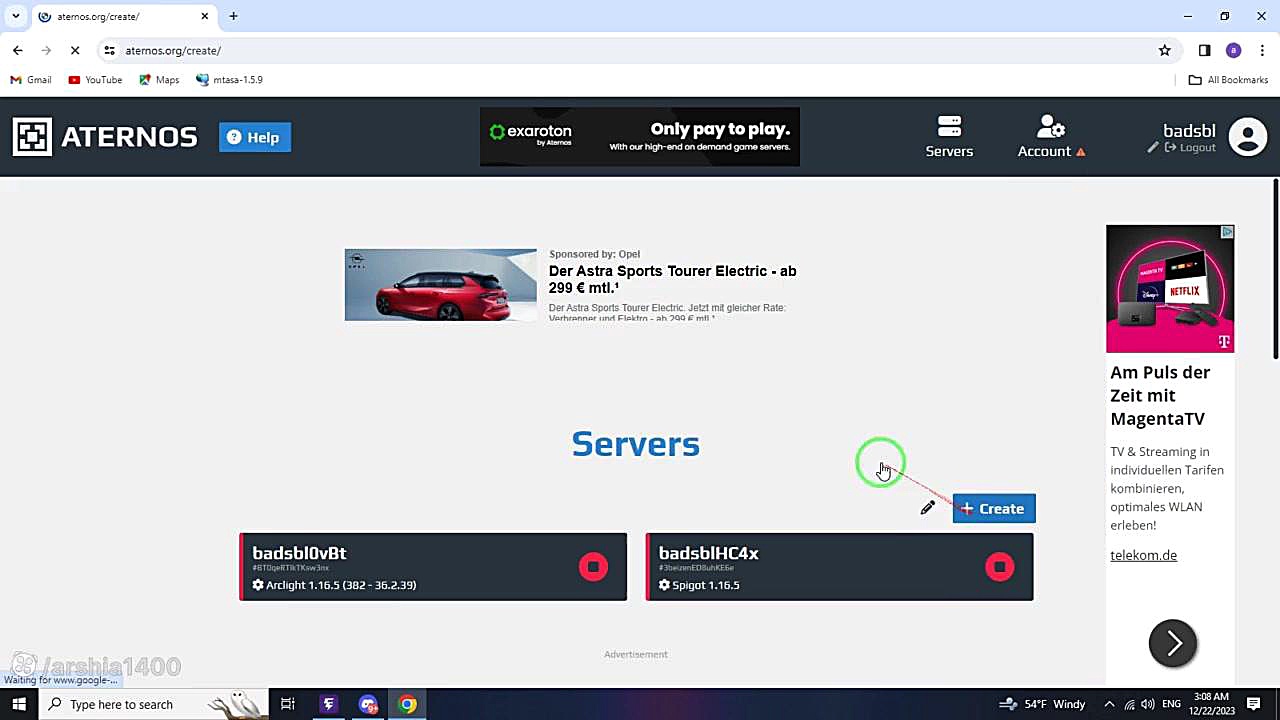Click the address bar URL
The width and height of the screenshot is (1280, 720).
click(x=173, y=50)
